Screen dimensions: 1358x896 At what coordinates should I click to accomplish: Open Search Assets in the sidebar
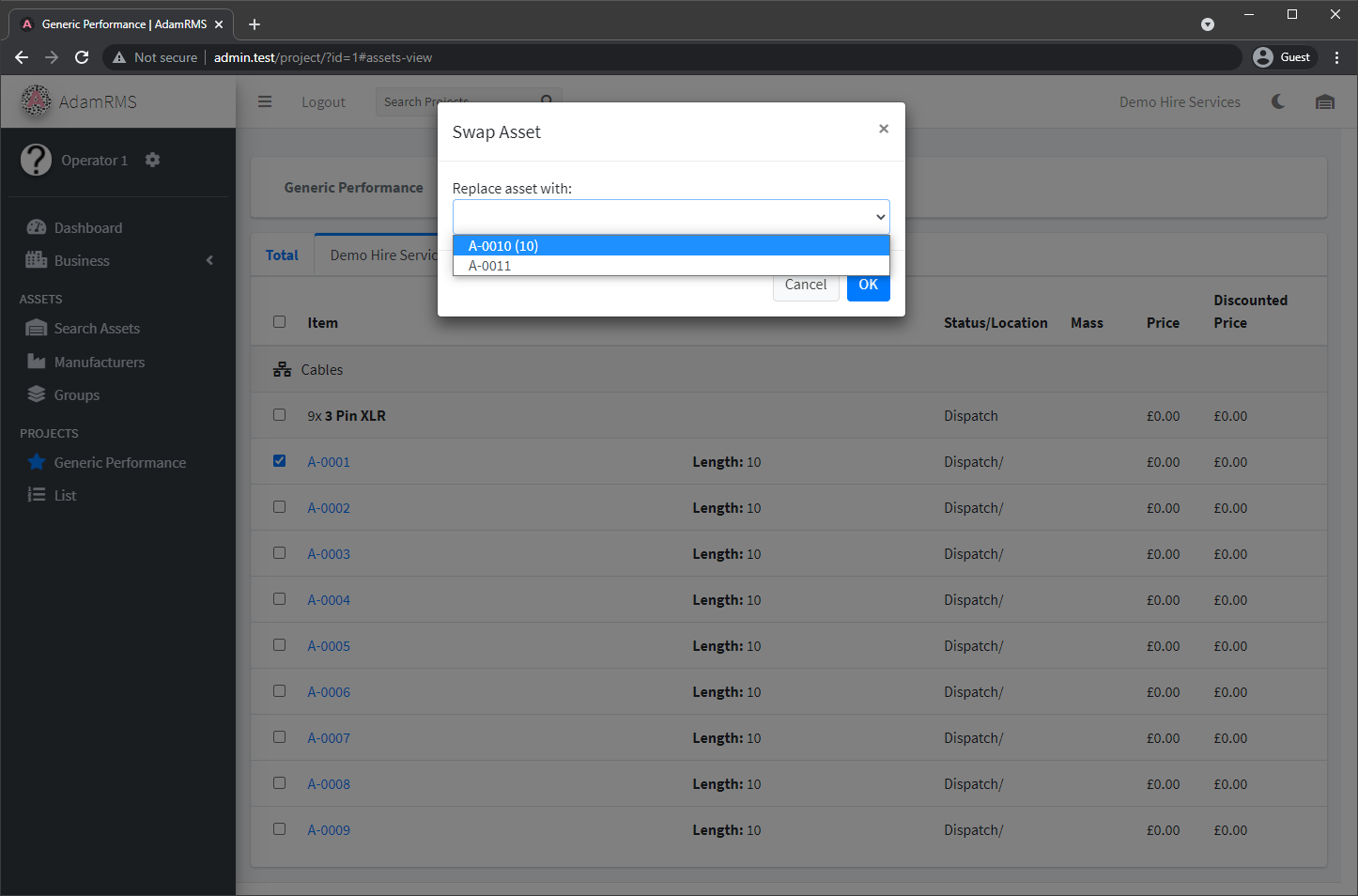(97, 329)
